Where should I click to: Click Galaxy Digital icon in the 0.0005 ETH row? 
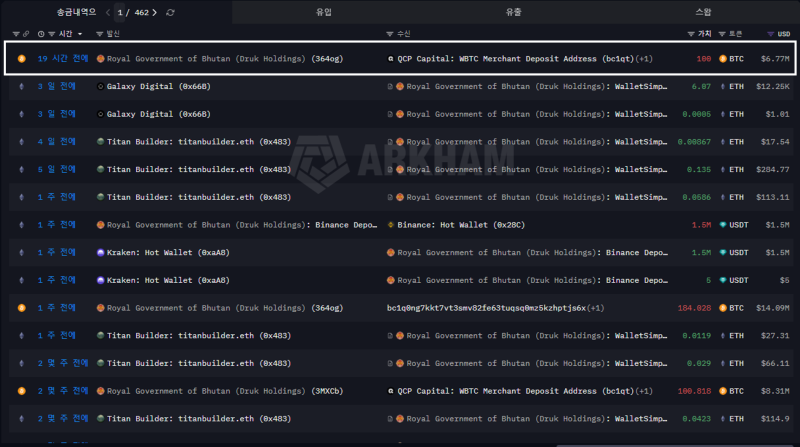(x=101, y=114)
